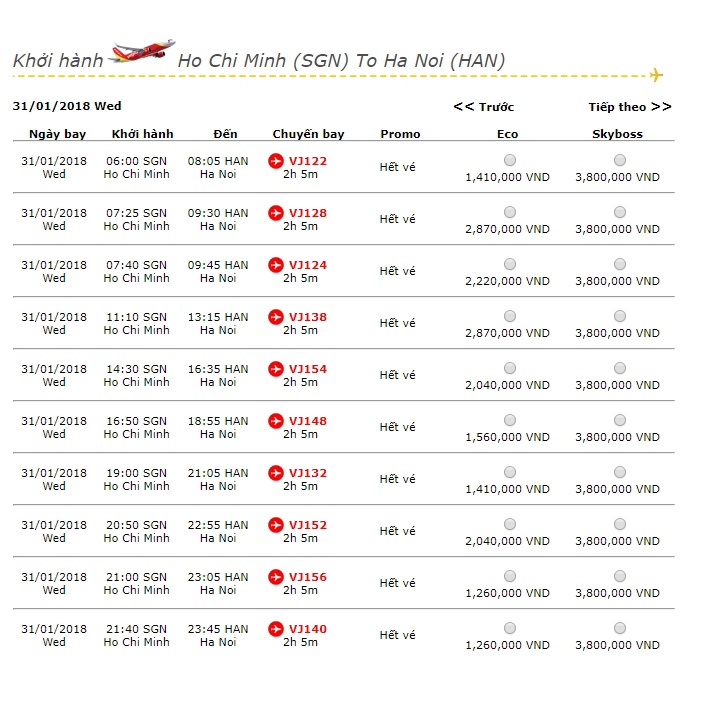Click the red plane icon beside VJ132
Screen dimensions: 701x702
pos(276,473)
